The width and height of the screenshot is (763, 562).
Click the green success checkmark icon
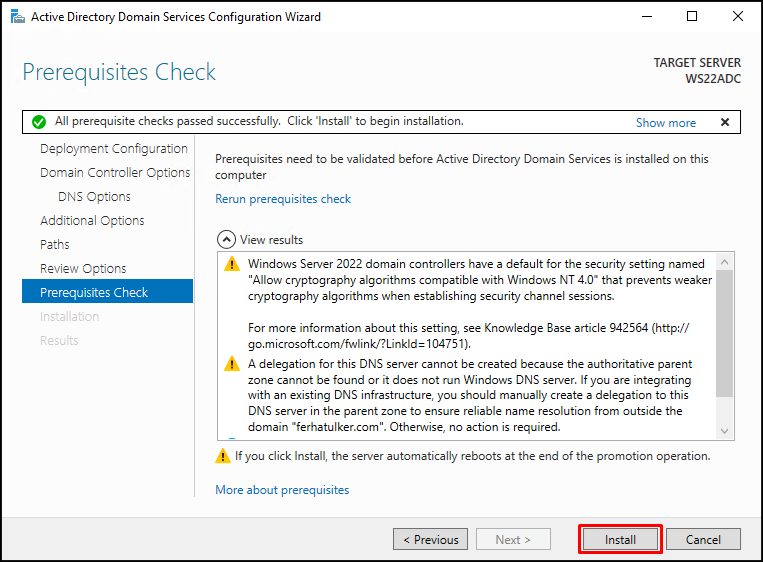pos(39,122)
